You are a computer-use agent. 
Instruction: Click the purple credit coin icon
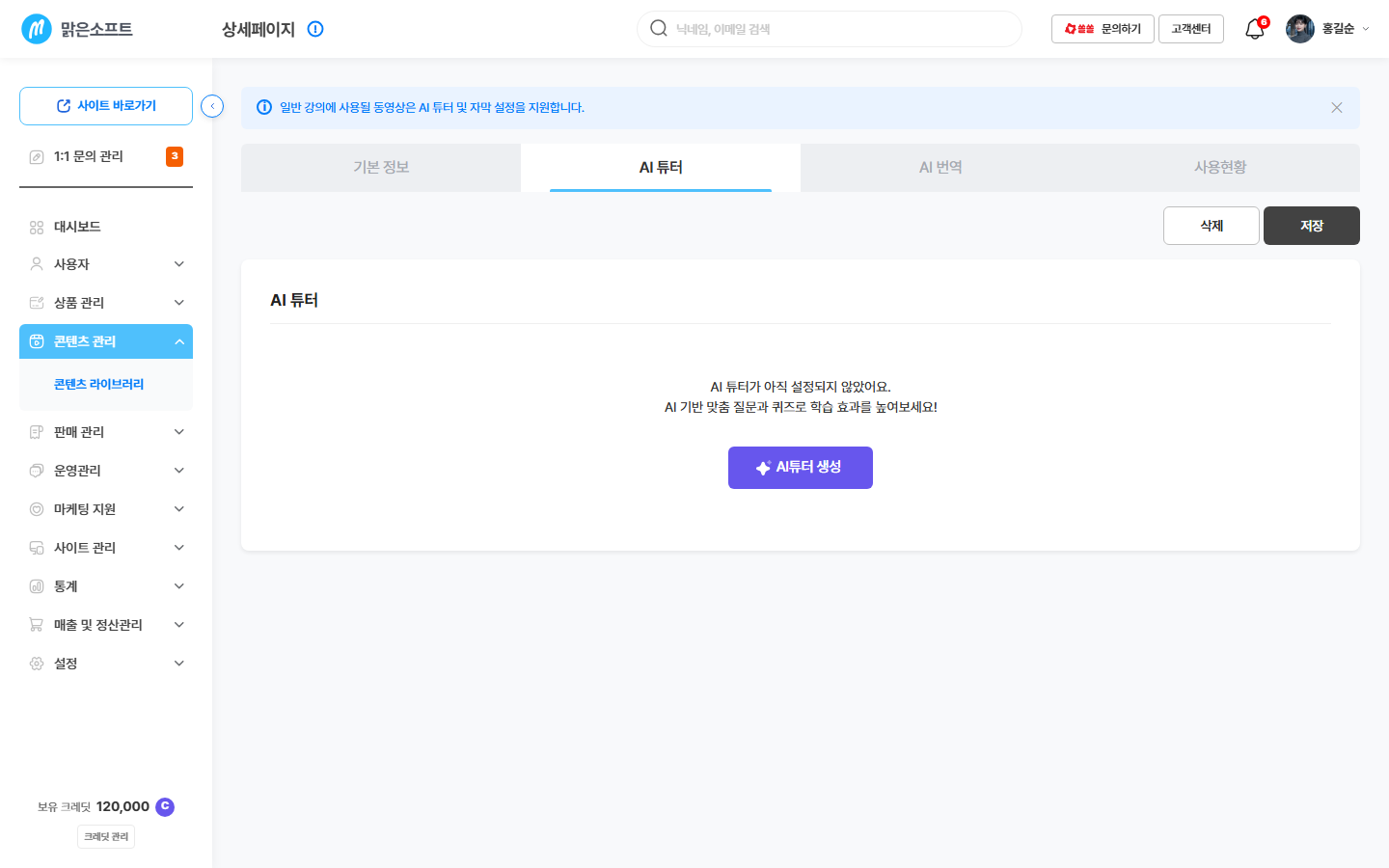165,806
